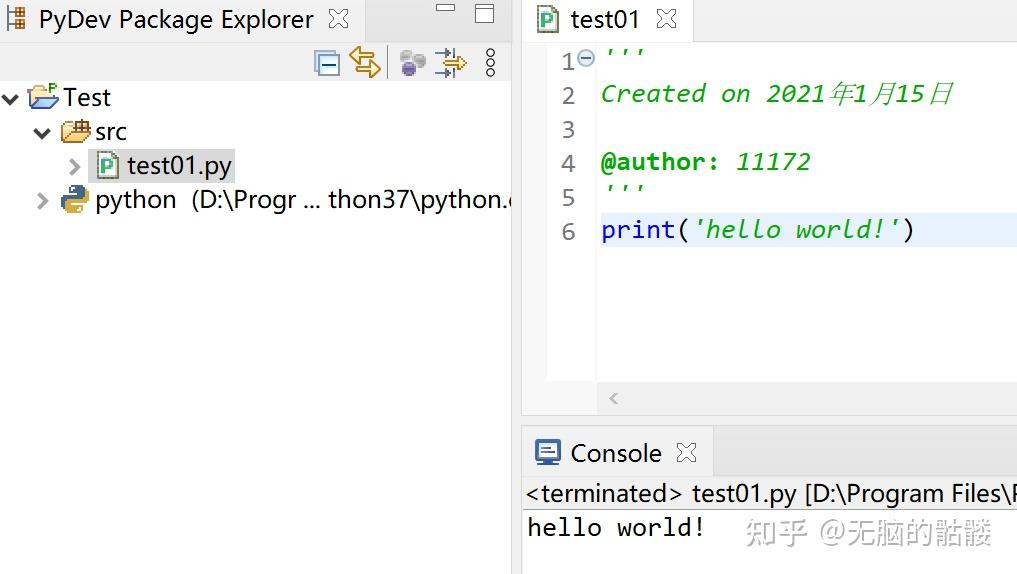The image size is (1017, 574).
Task: Expand the python interpreter node
Action: [x=43, y=201]
